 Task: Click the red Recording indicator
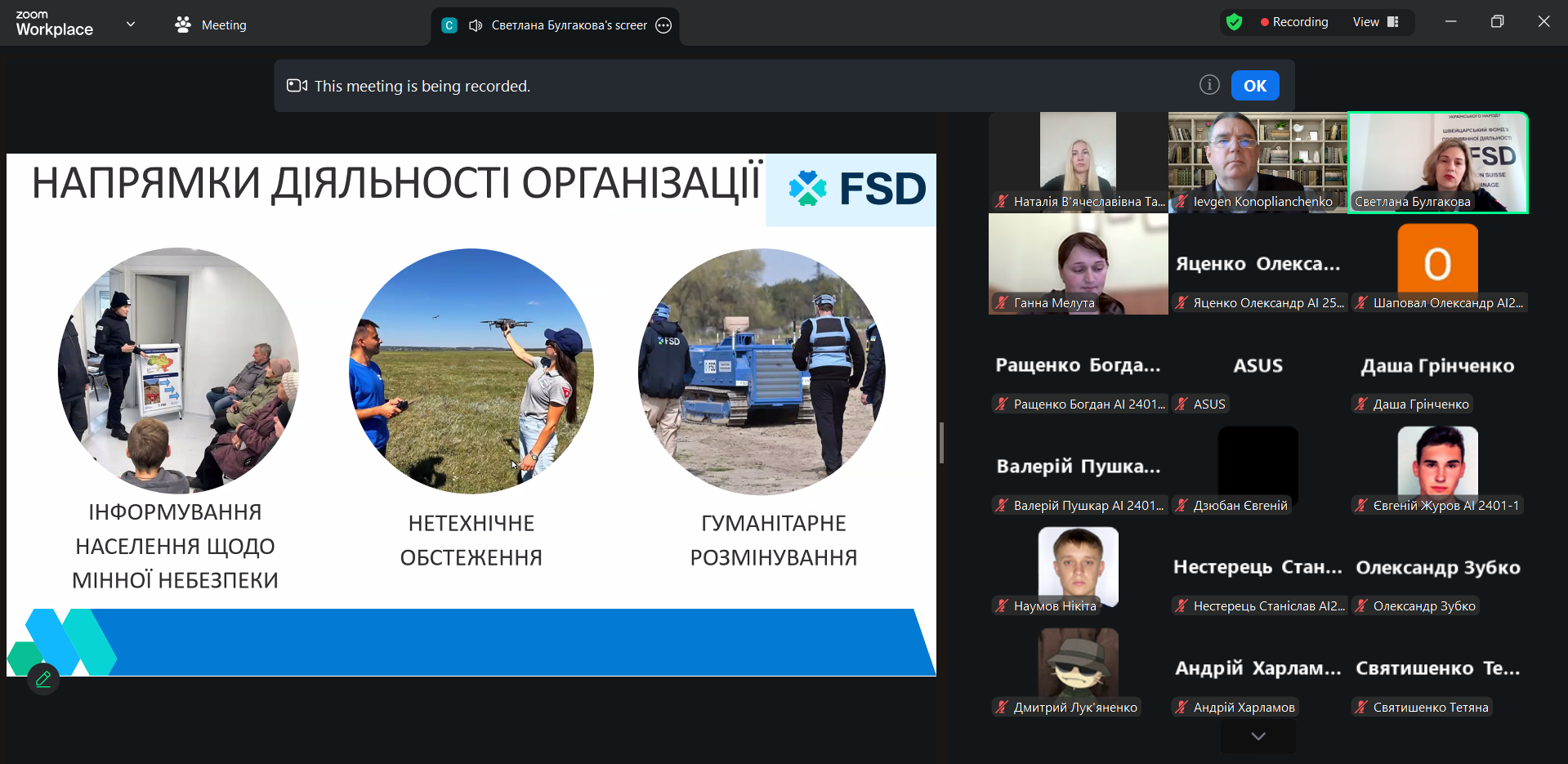[x=1293, y=22]
